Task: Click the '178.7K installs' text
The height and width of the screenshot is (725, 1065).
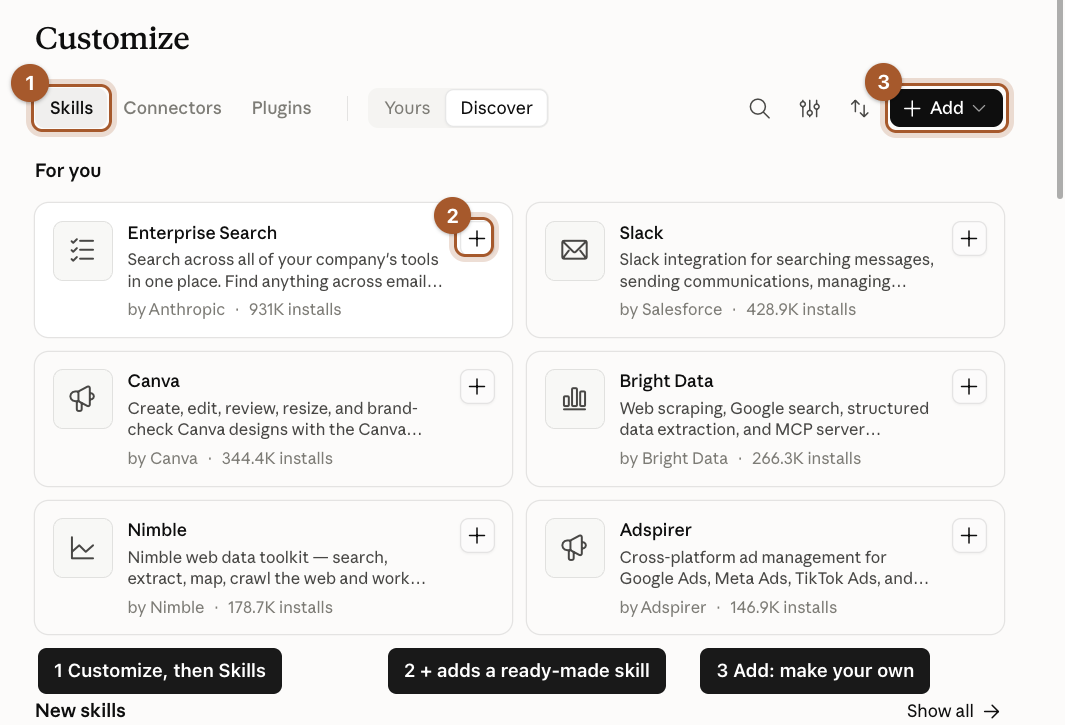Action: pyautogui.click(x=280, y=607)
